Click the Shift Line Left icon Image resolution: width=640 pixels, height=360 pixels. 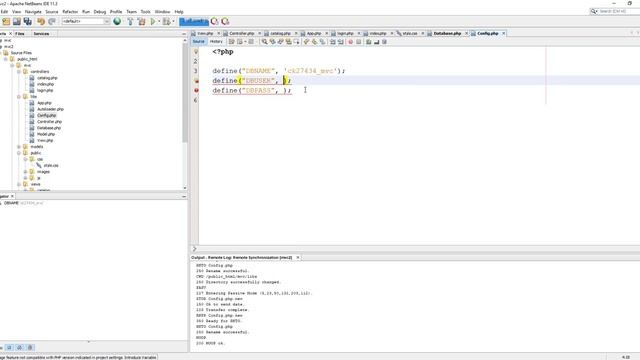(x=333, y=42)
